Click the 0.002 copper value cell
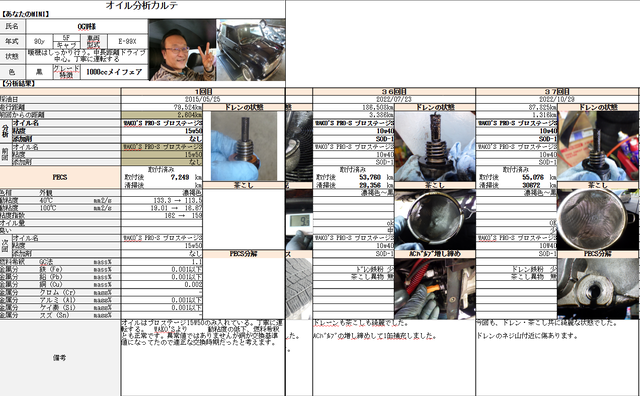 [162, 285]
